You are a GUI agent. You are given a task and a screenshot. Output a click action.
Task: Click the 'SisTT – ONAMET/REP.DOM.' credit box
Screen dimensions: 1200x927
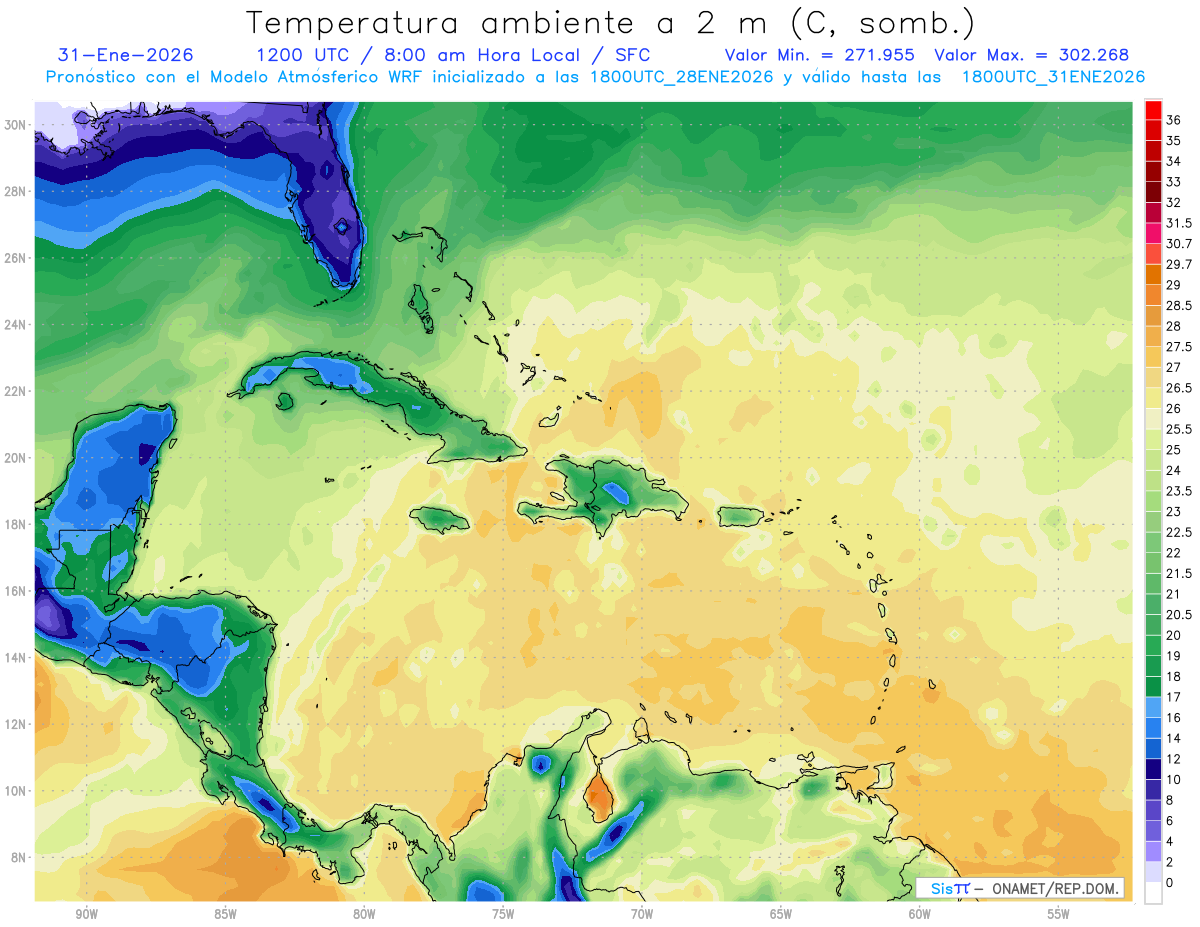coord(1020,888)
